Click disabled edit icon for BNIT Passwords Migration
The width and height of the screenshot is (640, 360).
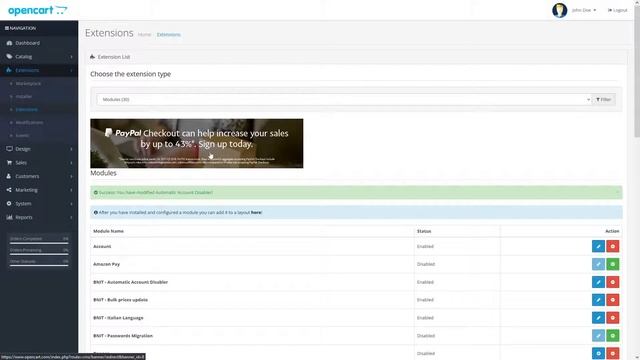point(598,336)
